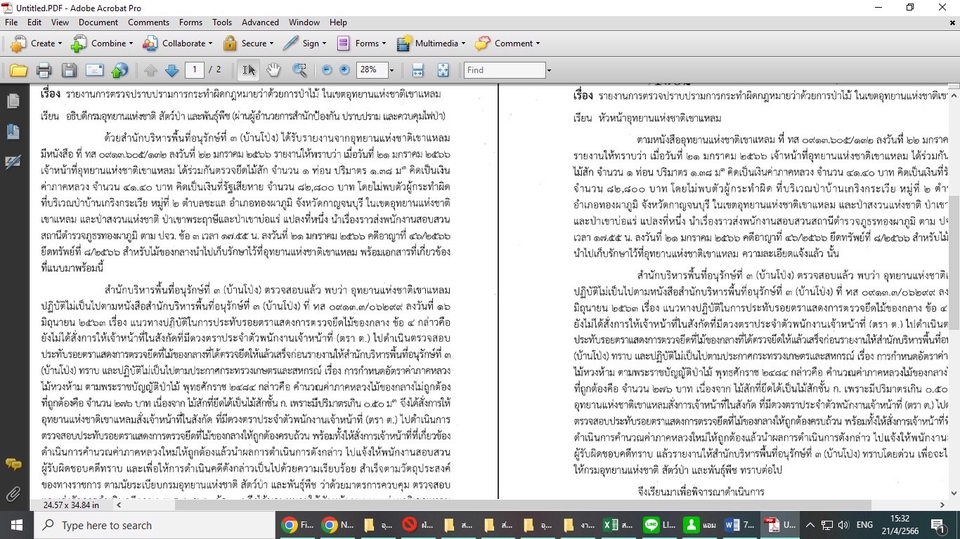960x539 pixels.
Task: Open the Tools menu
Action: click(222, 22)
